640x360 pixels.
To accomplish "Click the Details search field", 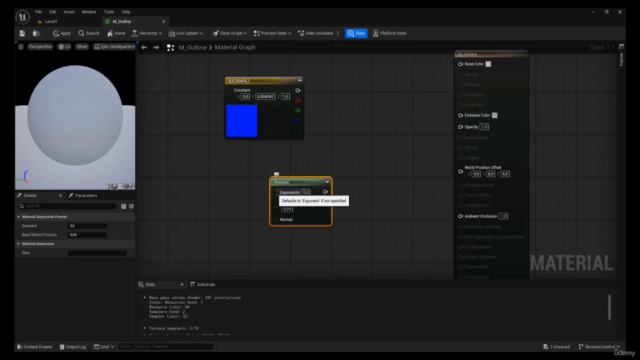I will point(67,206).
